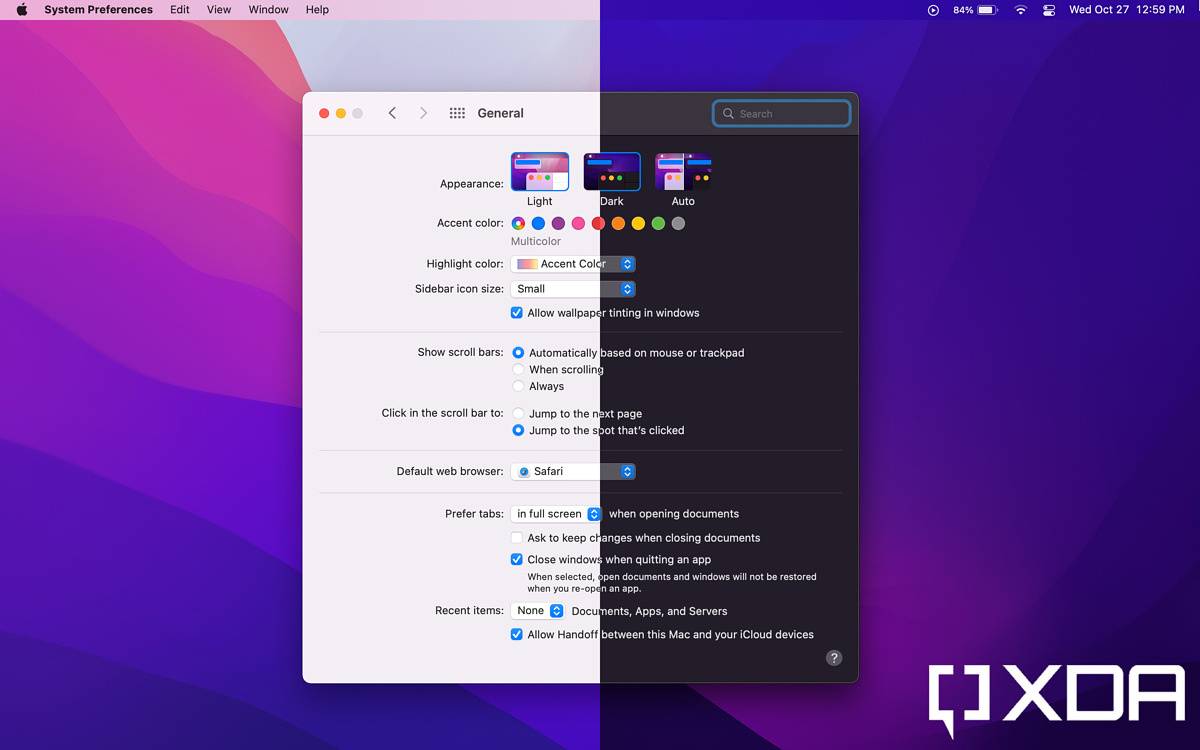Open the Apple menu
Screen dimensions: 1200x750
pyautogui.click(x=22, y=10)
